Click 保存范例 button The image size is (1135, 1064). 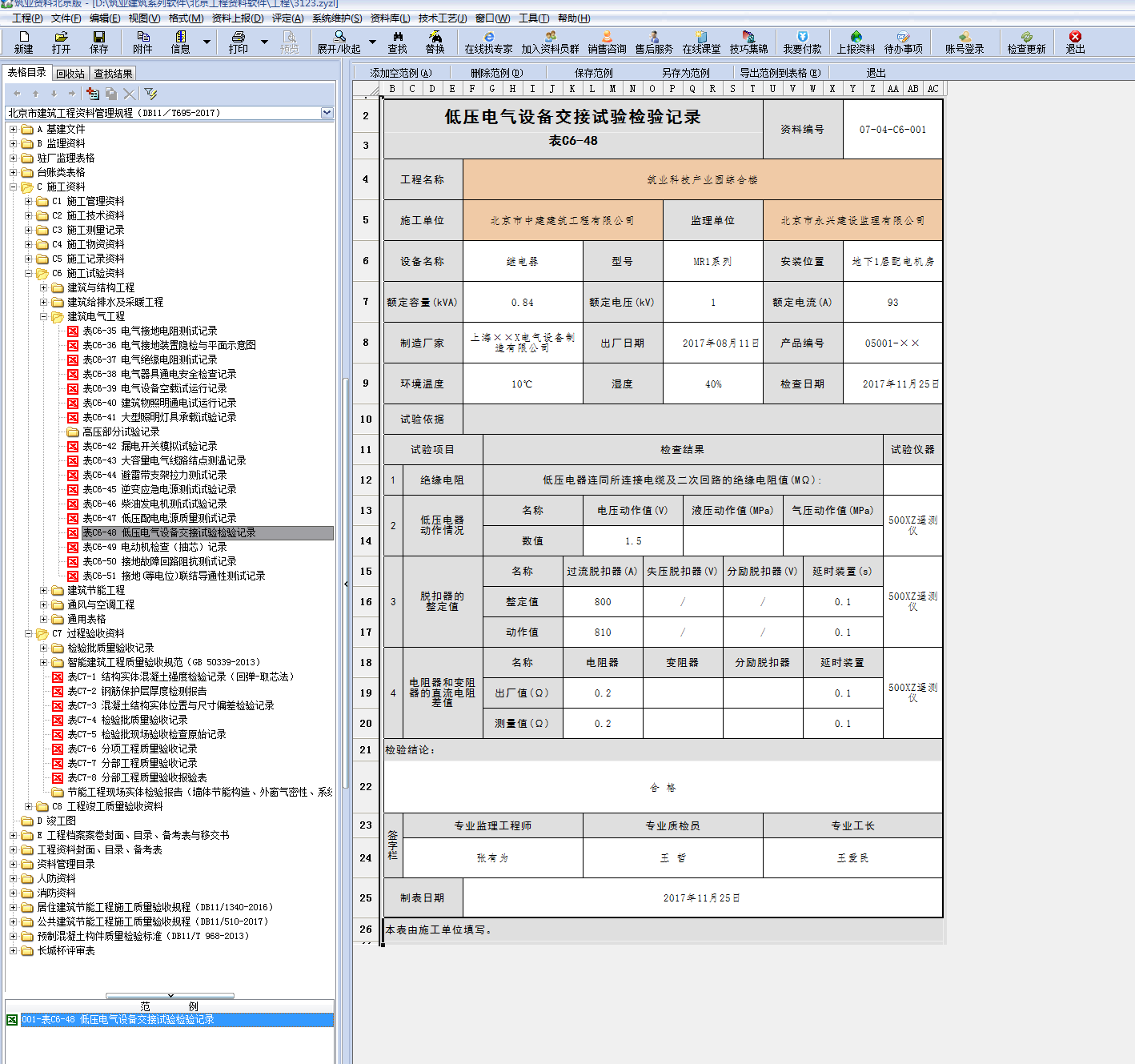[x=594, y=73]
